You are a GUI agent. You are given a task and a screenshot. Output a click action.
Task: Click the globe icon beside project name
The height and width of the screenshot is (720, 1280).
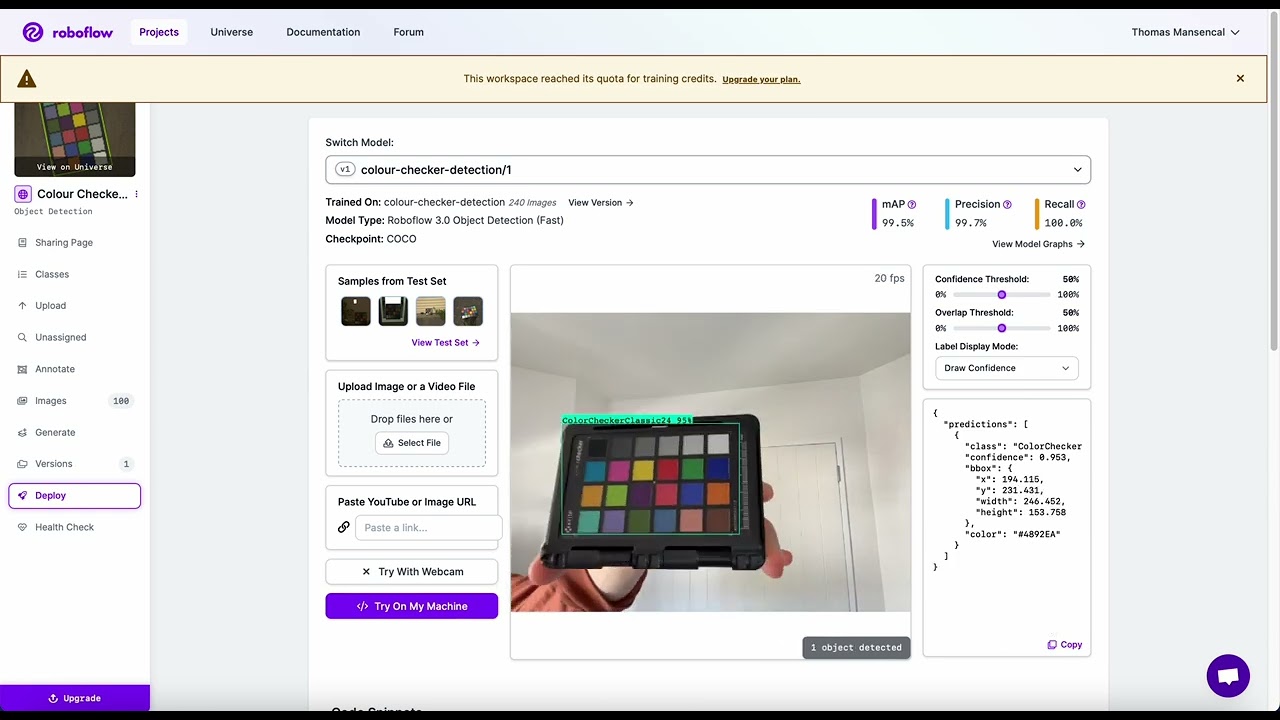(x=23, y=194)
